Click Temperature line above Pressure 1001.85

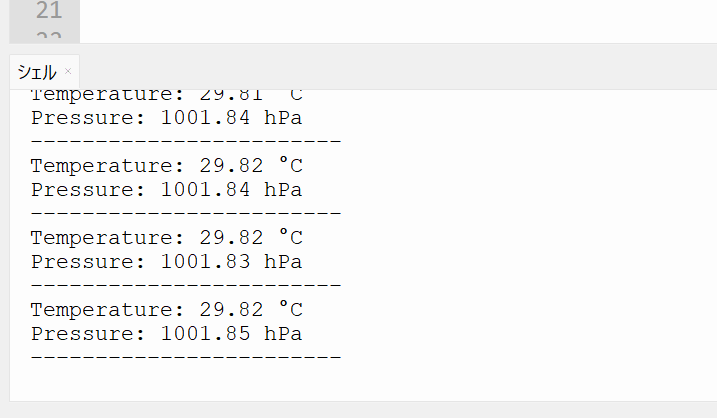(x=166, y=310)
